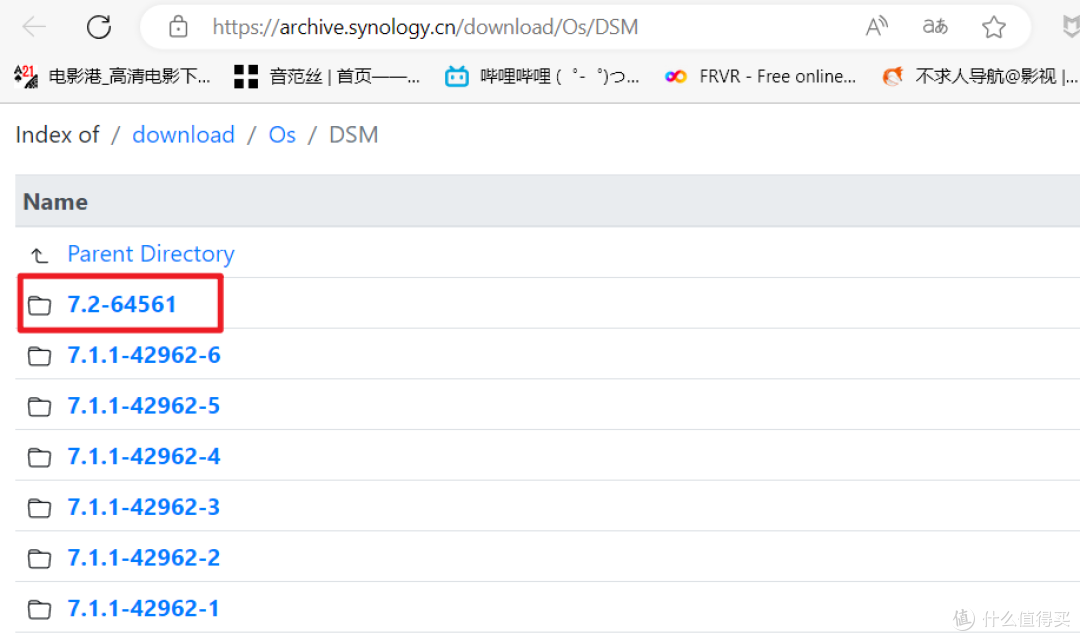Click the folder icon next to 7.1.1-42962-1
Viewport: 1080px width, 641px height.
click(x=39, y=609)
